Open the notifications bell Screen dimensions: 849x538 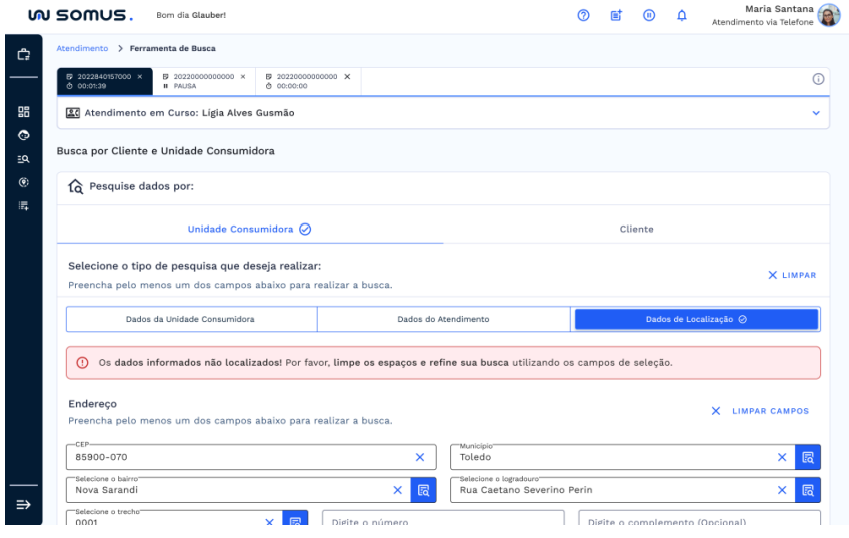coord(682,15)
